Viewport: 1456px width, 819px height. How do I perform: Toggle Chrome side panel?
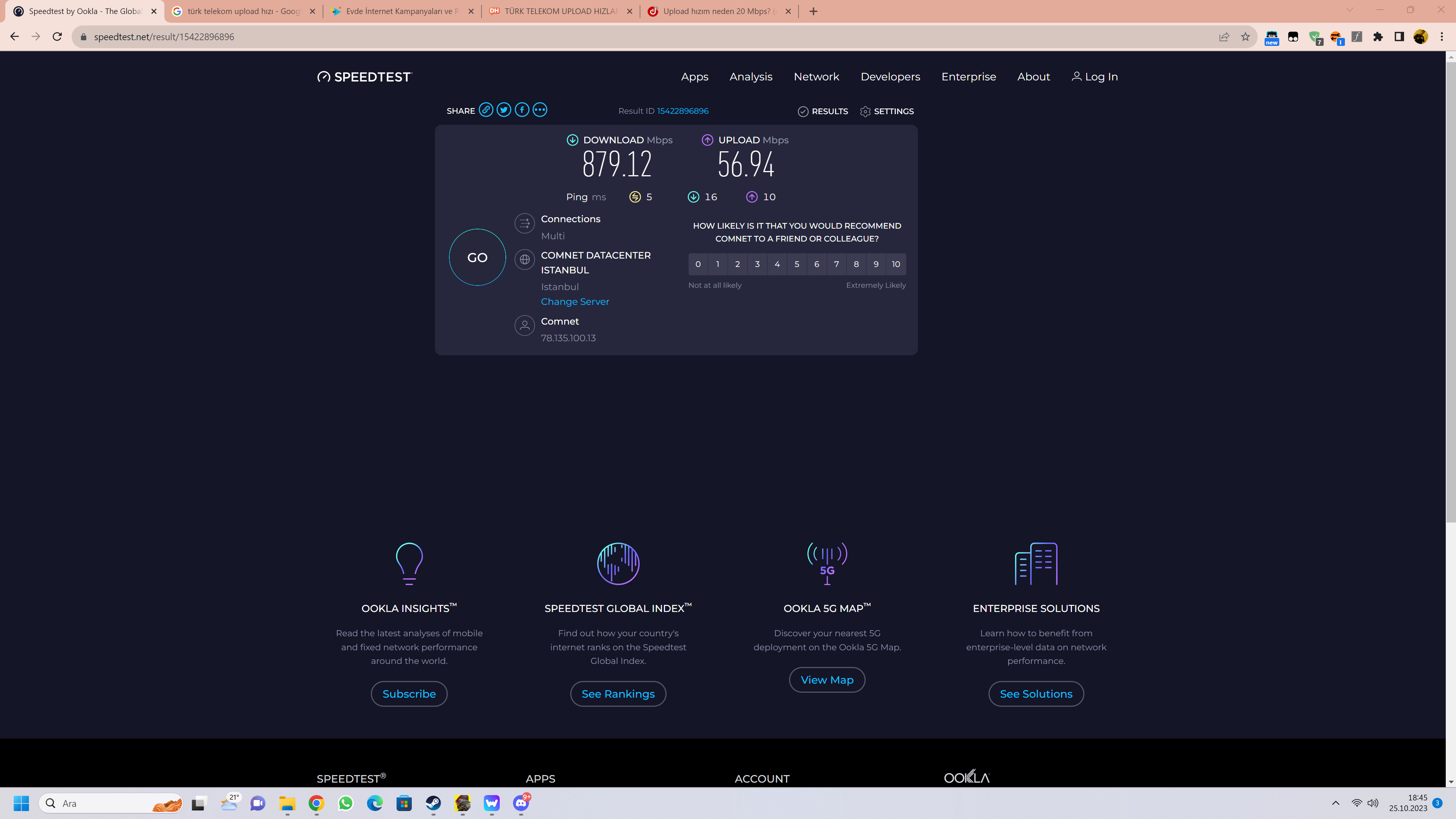click(1399, 37)
